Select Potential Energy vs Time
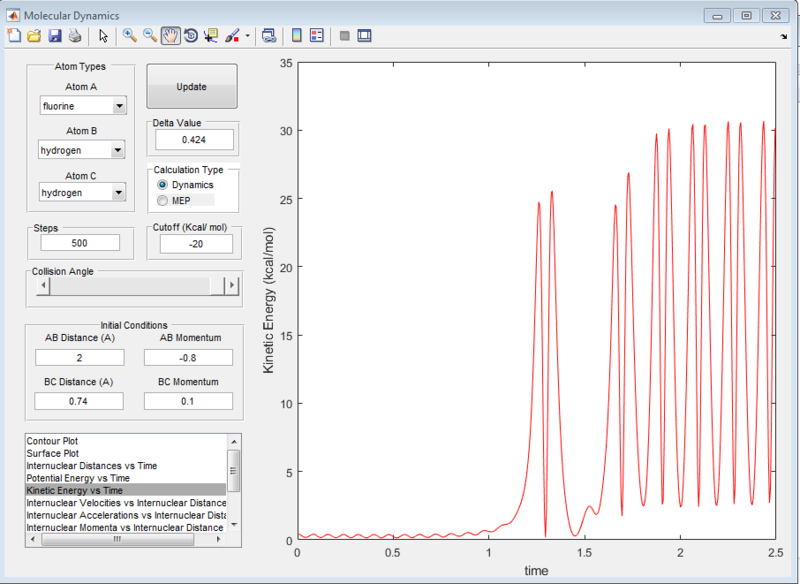This screenshot has width=800, height=584. tap(126, 478)
